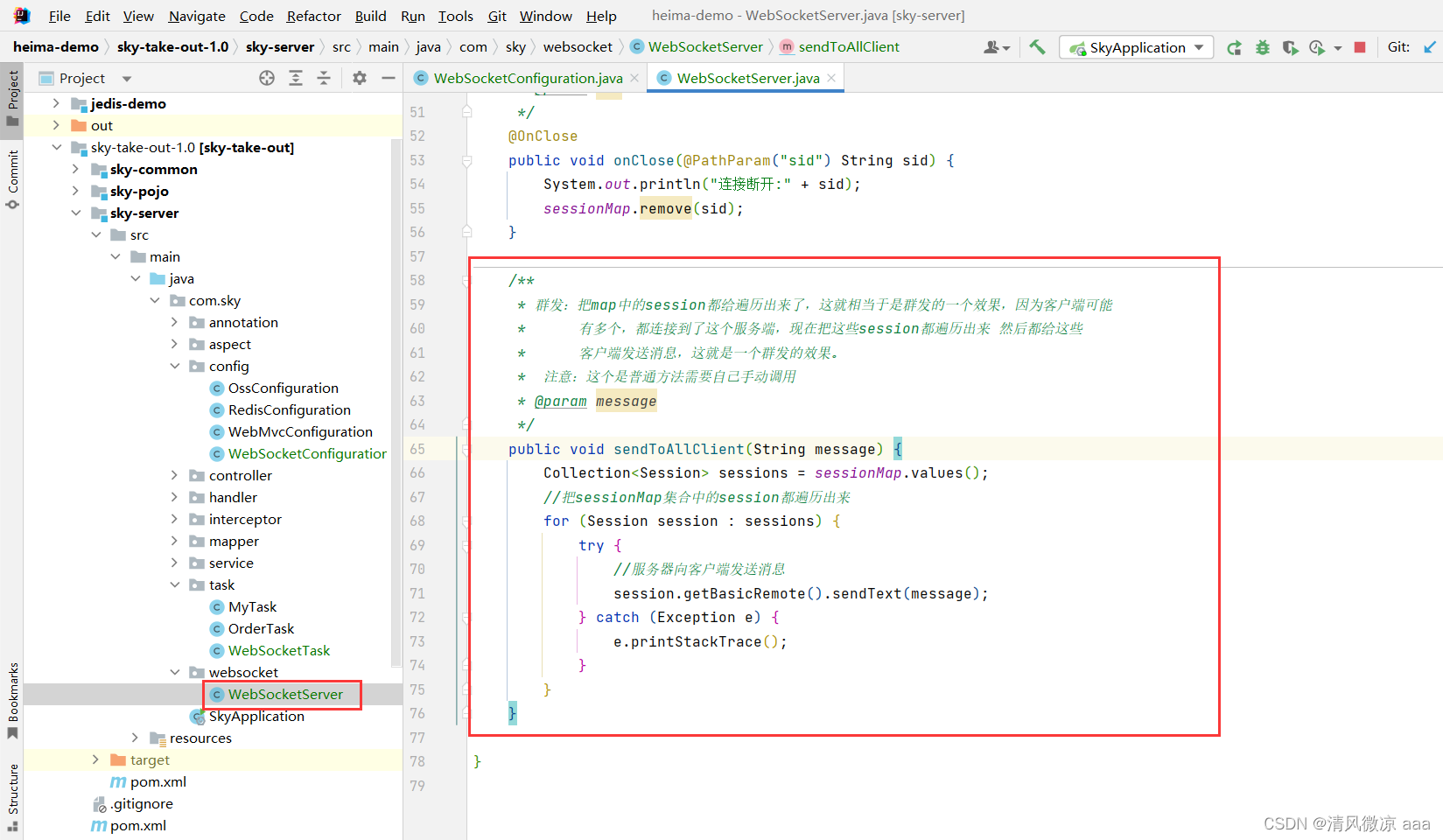The height and width of the screenshot is (840, 1443).
Task: Hide the Project tool window
Action: pyautogui.click(x=389, y=78)
